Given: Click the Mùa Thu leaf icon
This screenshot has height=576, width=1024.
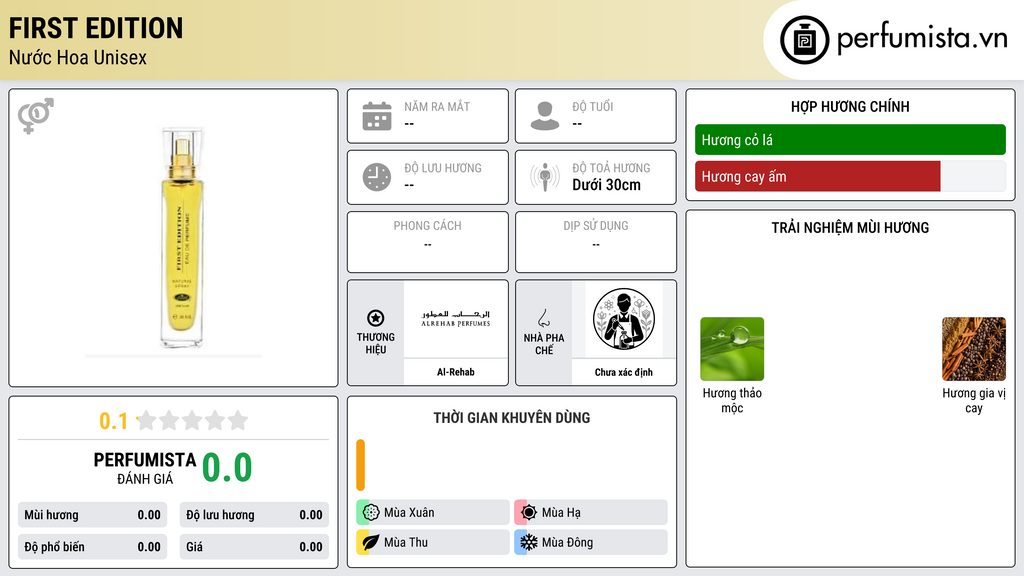Looking at the screenshot, I should pyautogui.click(x=371, y=542).
